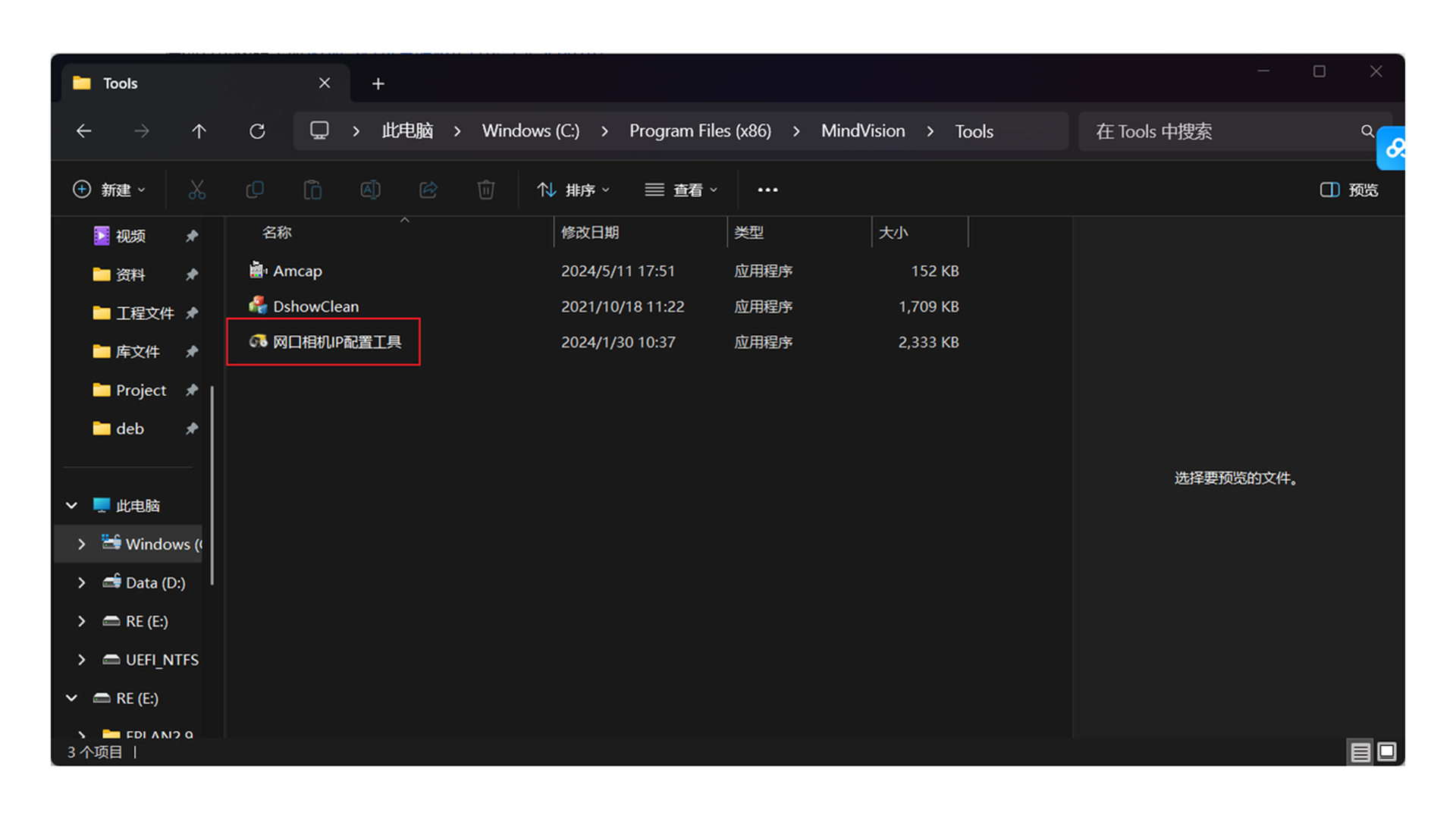
Task: Refresh the current folder view
Action: tap(257, 131)
